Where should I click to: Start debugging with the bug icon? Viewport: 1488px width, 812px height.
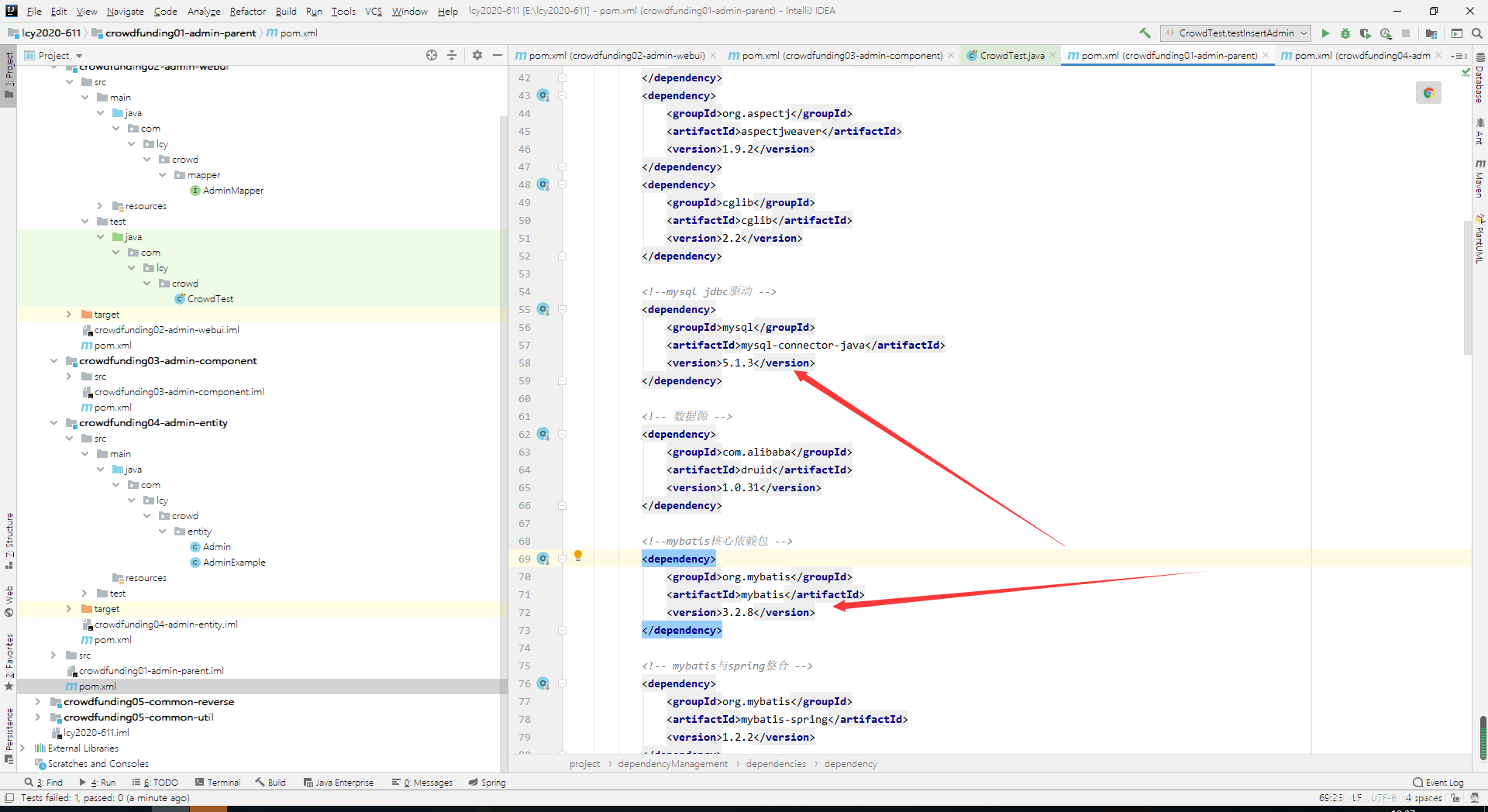(1345, 33)
